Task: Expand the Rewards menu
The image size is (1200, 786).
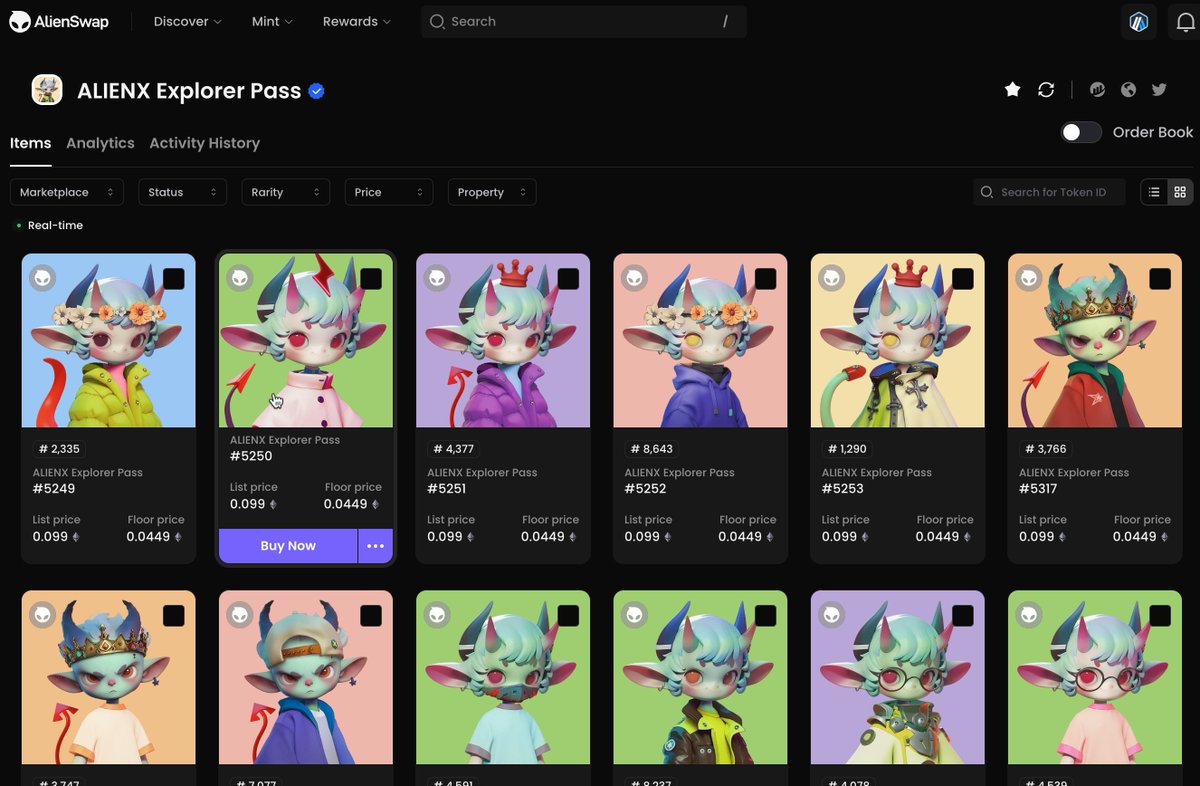Action: pos(357,21)
